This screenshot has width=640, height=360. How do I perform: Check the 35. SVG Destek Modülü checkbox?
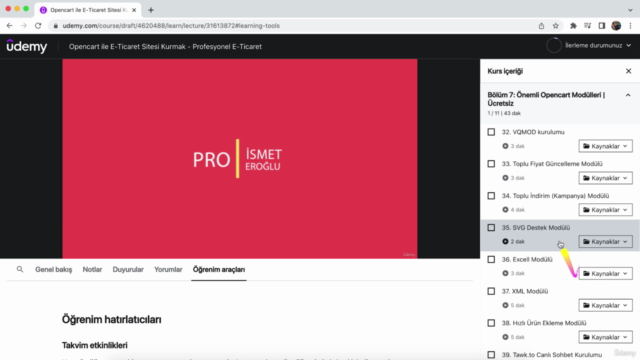coord(491,227)
